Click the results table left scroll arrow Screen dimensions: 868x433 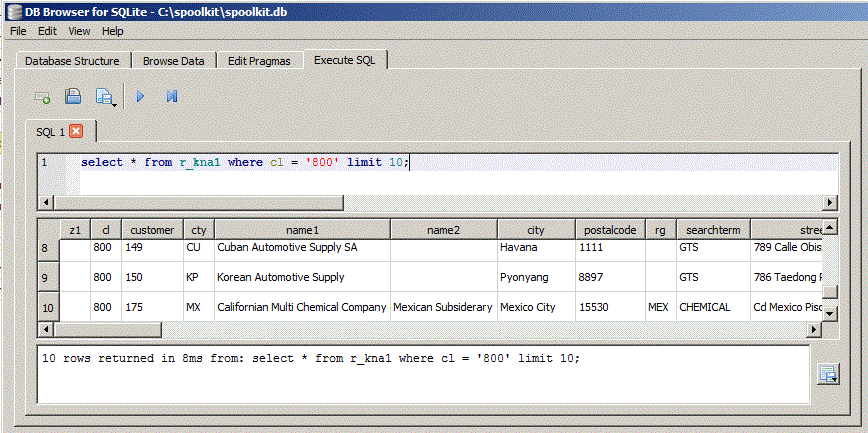point(45,329)
